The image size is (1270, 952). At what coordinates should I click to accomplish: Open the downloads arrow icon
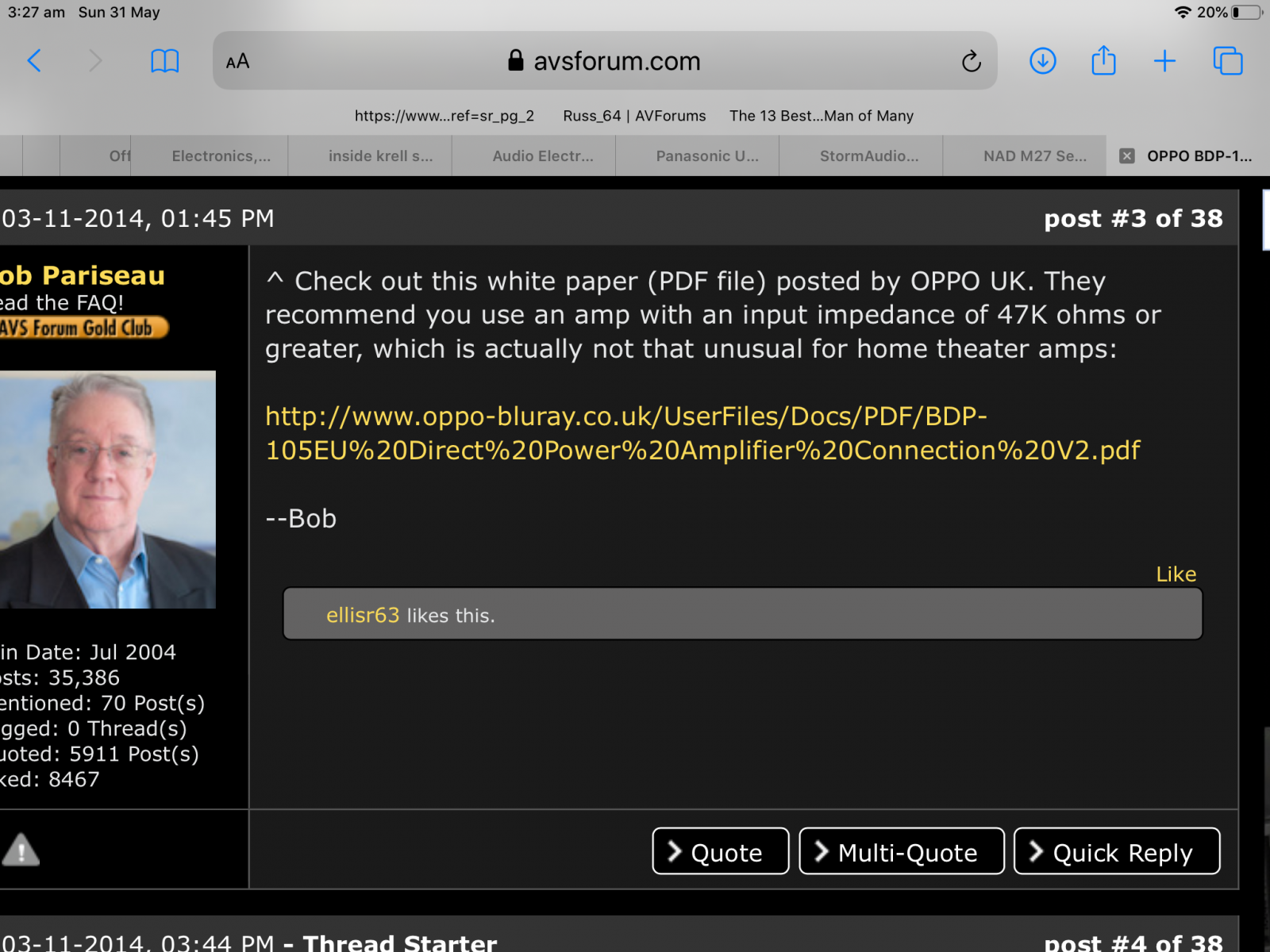(1042, 61)
